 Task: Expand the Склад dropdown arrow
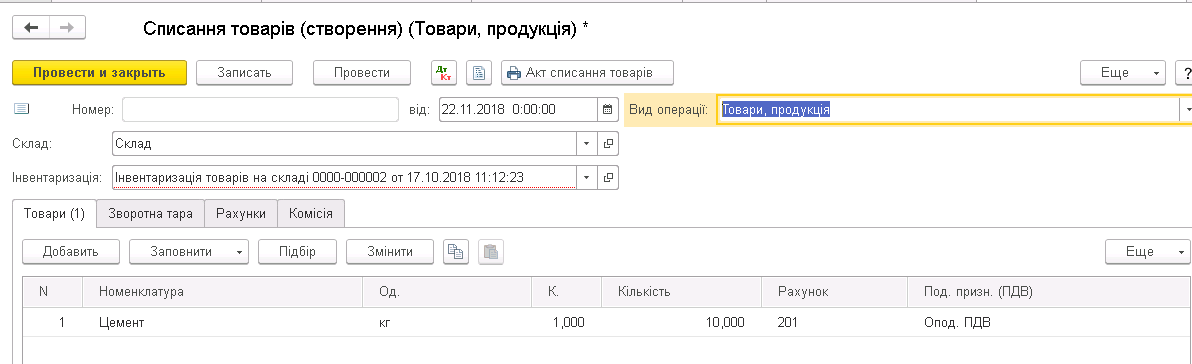[x=586, y=144]
